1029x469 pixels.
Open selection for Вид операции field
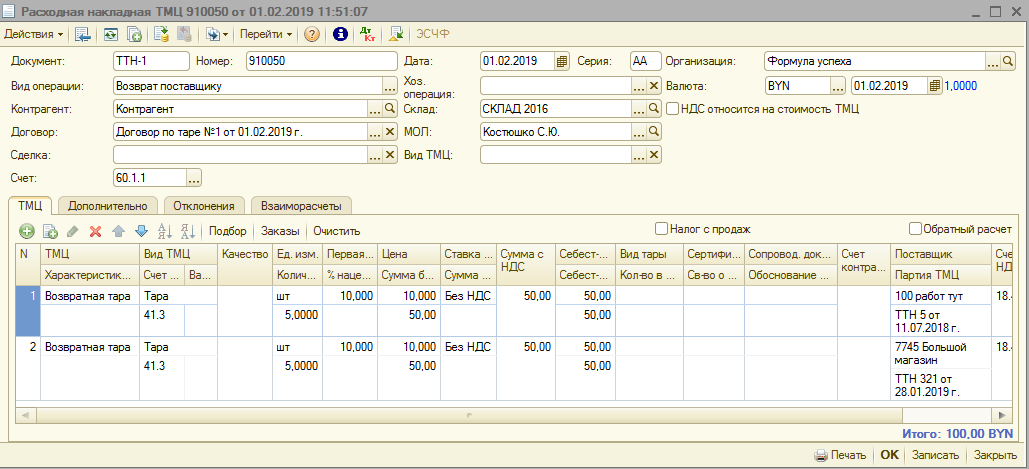(390, 85)
